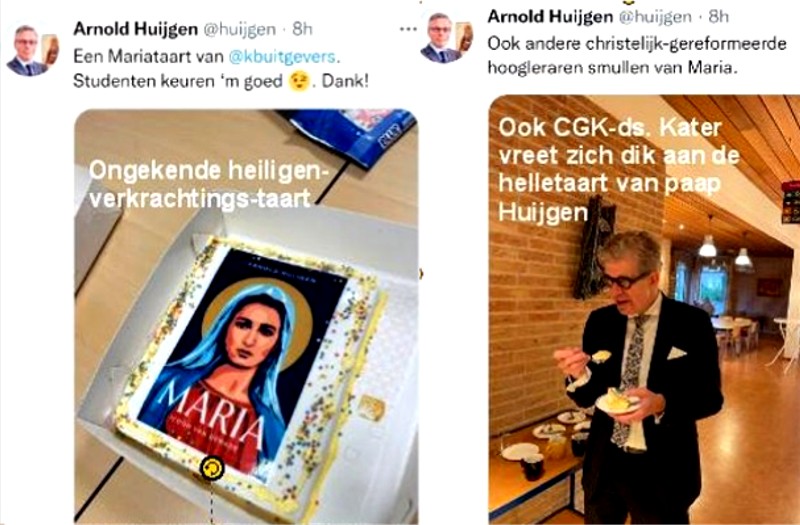The width and height of the screenshot is (800, 525).
Task: Click the winking emoji after 'goed'
Action: tap(299, 81)
